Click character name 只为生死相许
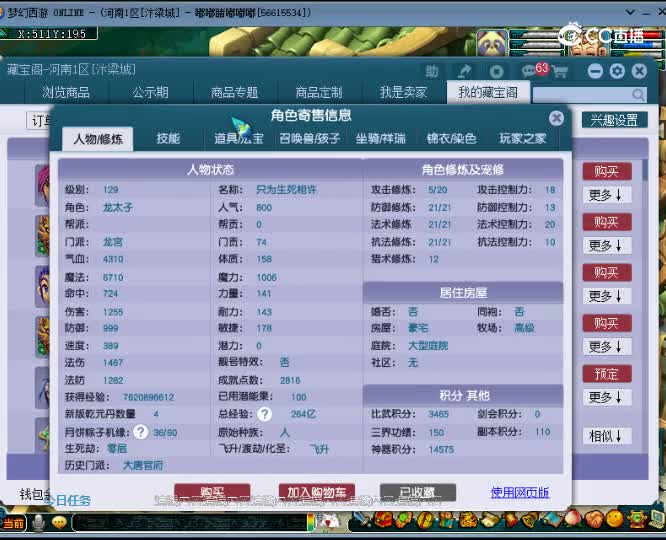The width and height of the screenshot is (666, 540). 286,189
